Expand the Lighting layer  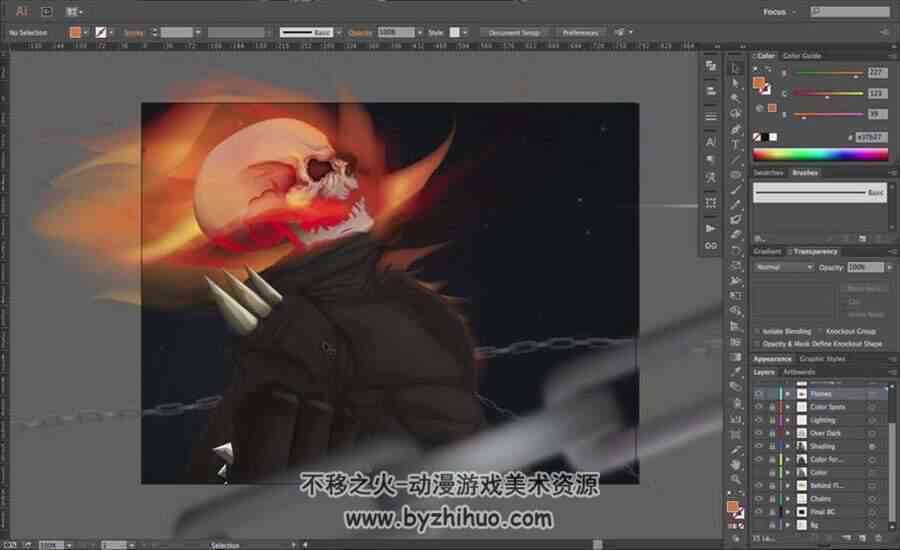(788, 420)
